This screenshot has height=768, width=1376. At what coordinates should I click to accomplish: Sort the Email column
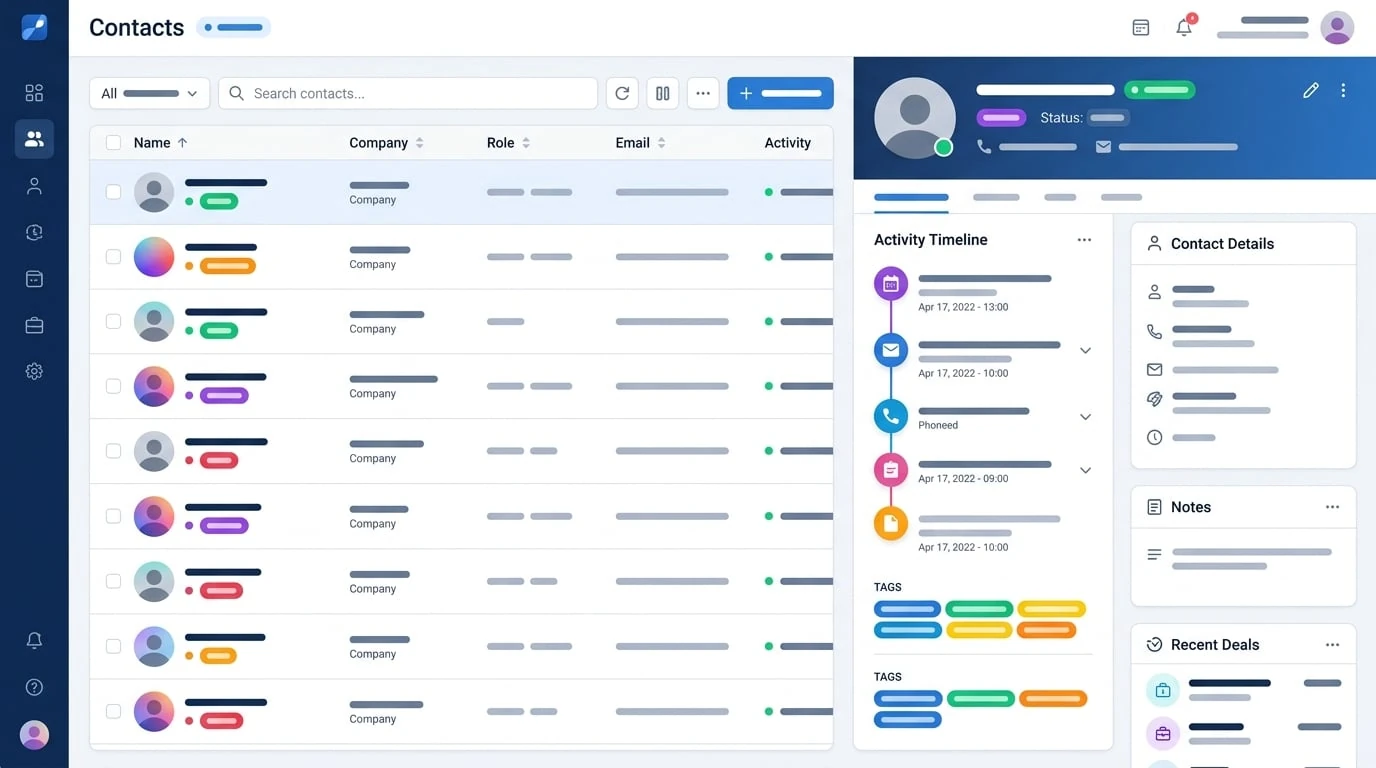[661, 143]
